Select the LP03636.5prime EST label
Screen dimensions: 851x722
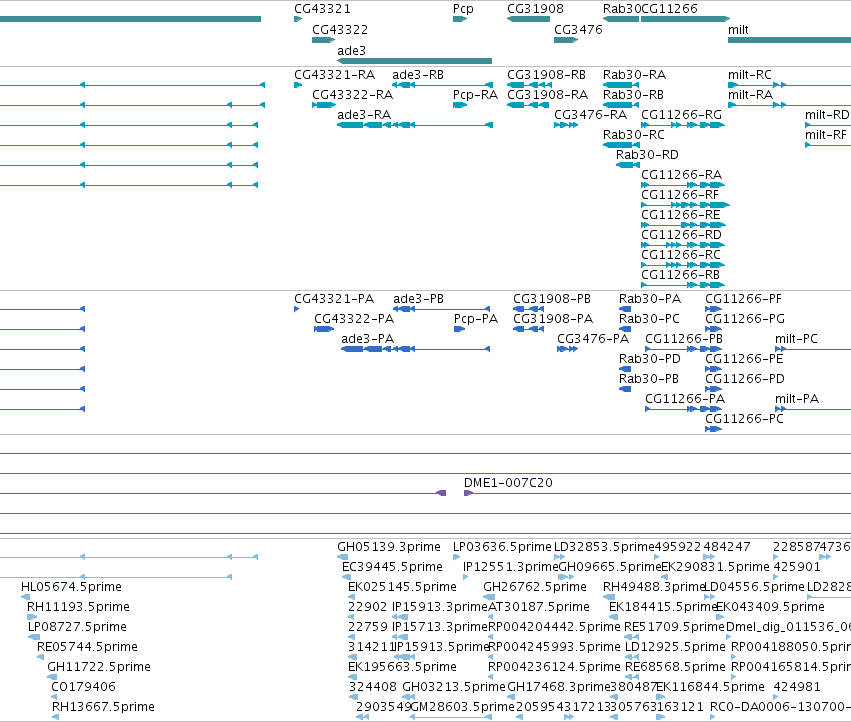click(x=503, y=547)
